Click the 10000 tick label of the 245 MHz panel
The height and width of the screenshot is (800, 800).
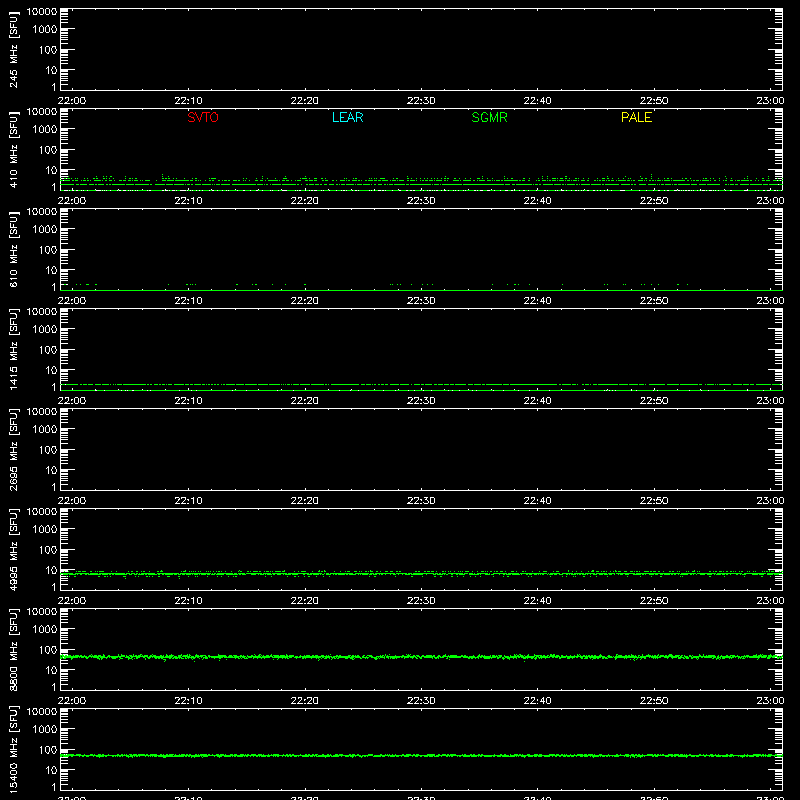click(42, 12)
